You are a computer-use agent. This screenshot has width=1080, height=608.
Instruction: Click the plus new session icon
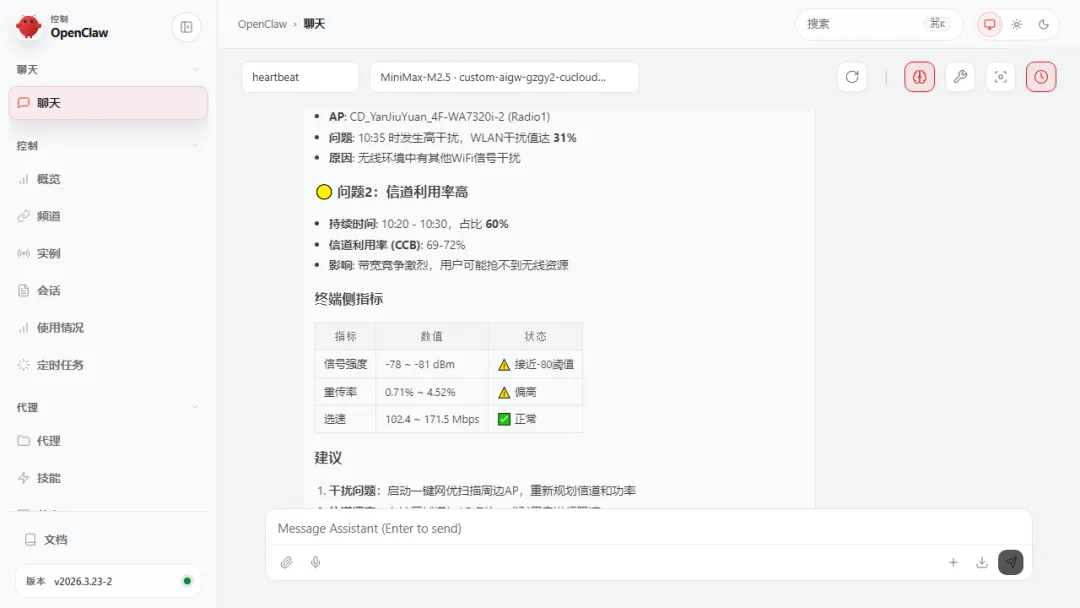[953, 563]
